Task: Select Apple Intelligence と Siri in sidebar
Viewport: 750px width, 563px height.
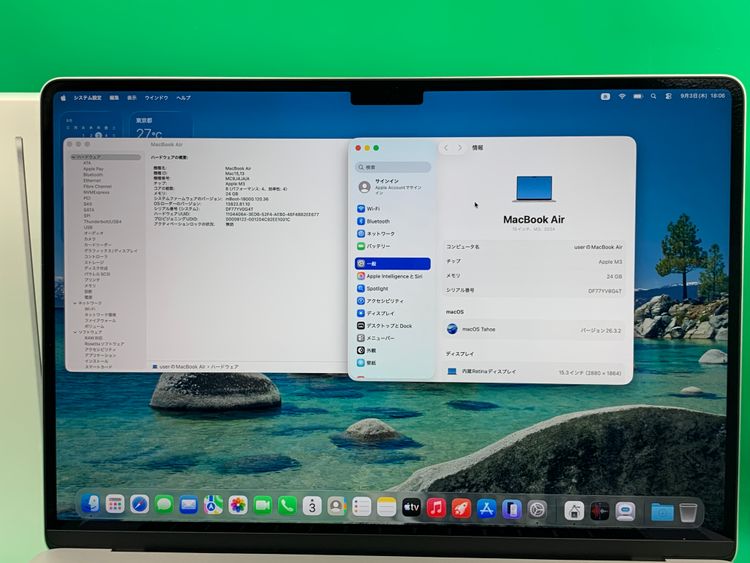Action: click(392, 276)
